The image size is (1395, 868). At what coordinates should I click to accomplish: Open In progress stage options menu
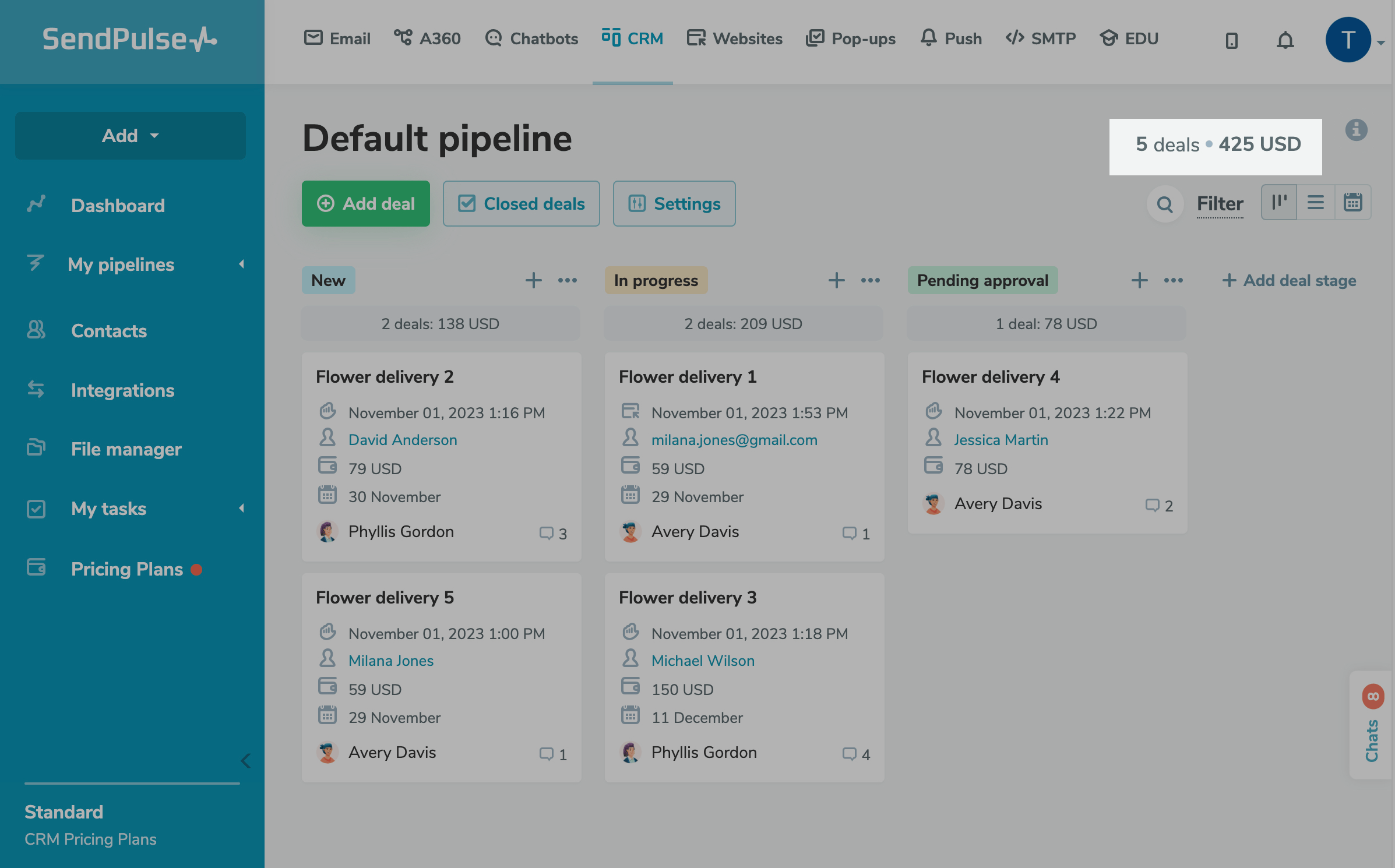(871, 280)
